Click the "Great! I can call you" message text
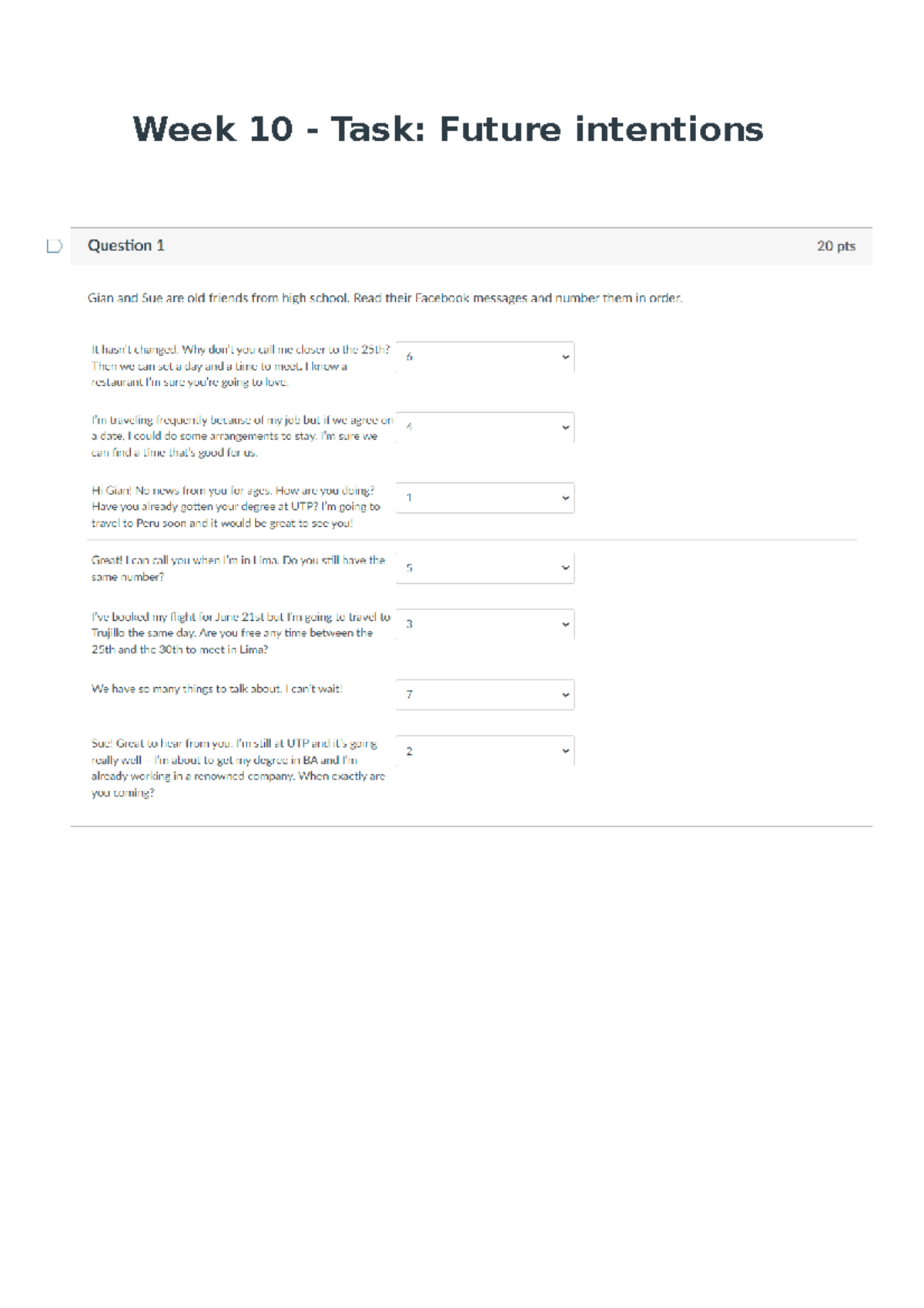This screenshot has height=1308, width=924. tap(238, 568)
